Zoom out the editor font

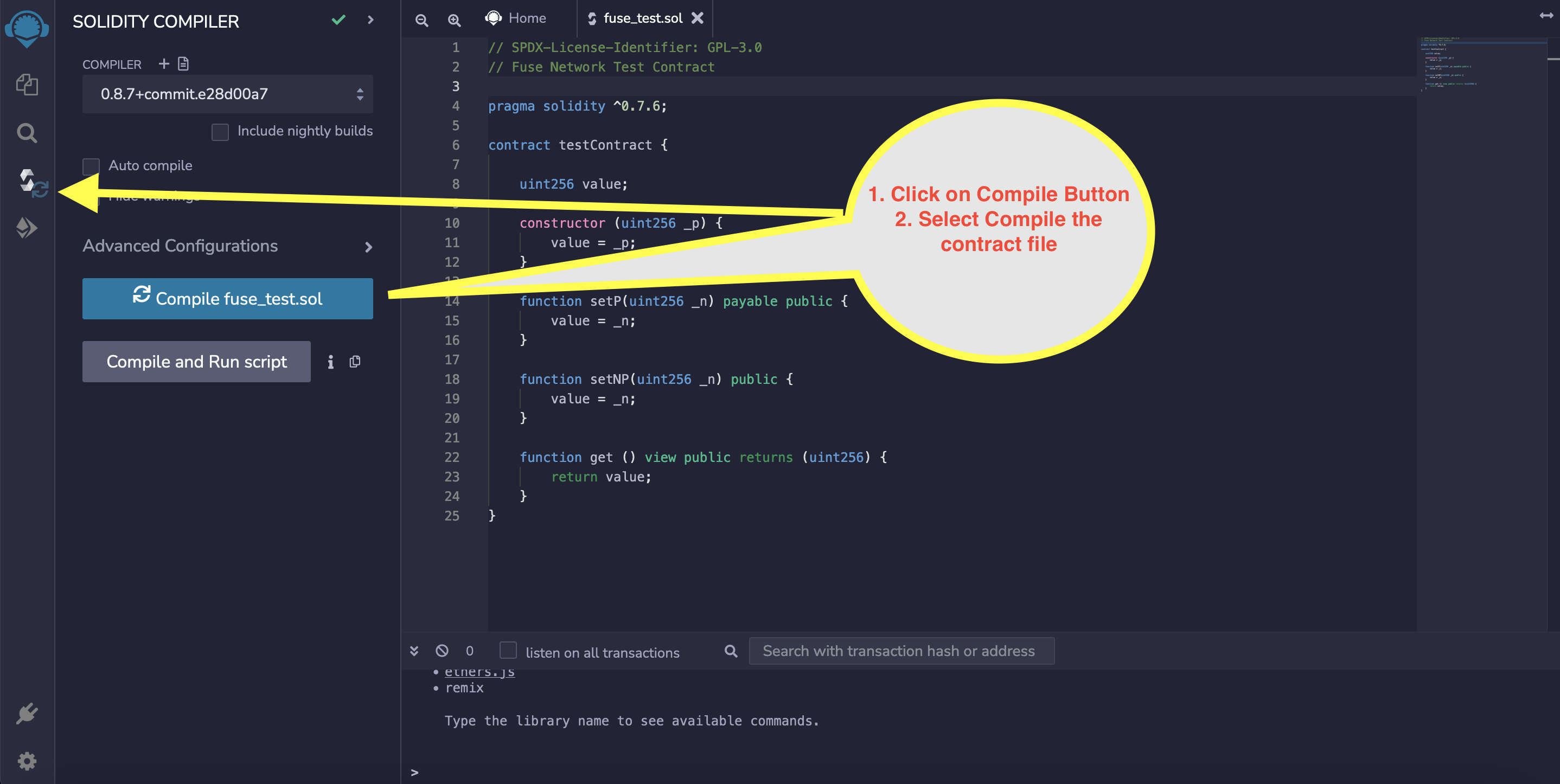(x=421, y=20)
